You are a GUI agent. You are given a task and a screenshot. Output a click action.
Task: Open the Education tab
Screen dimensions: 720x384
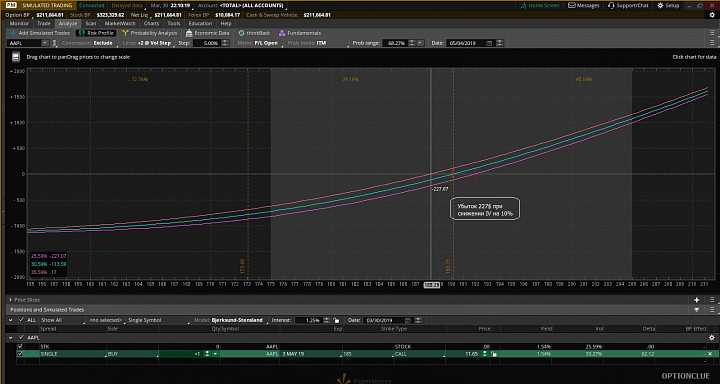pos(200,23)
